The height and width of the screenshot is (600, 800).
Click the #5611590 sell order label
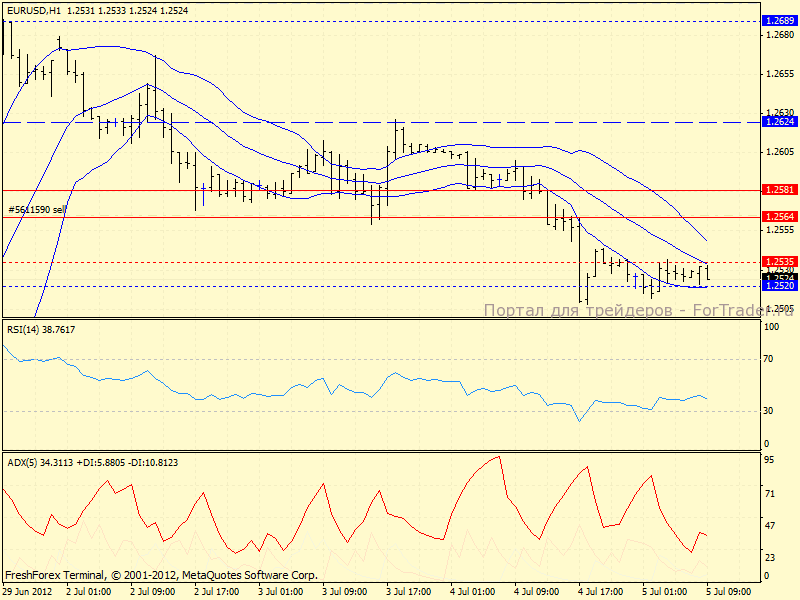[x=37, y=210]
